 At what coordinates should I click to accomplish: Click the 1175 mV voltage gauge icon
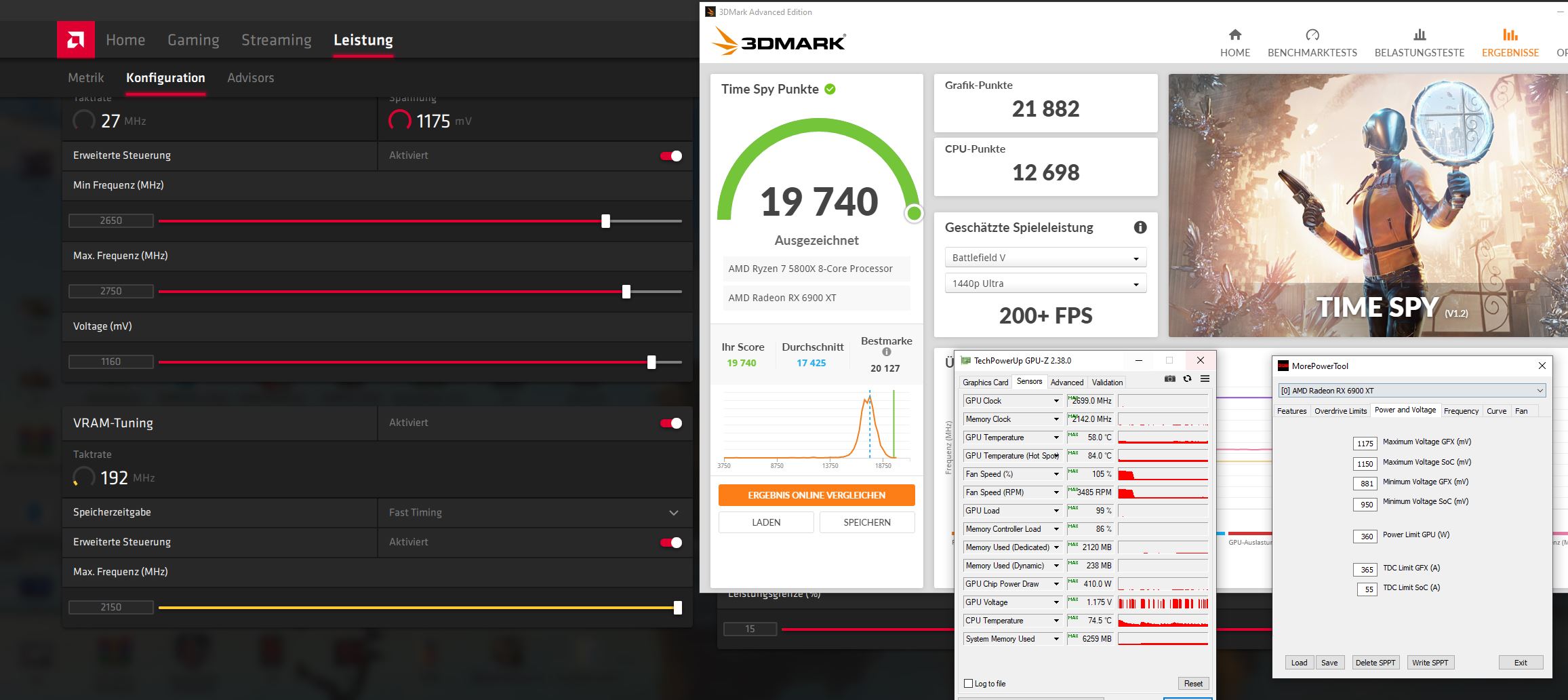click(x=400, y=121)
